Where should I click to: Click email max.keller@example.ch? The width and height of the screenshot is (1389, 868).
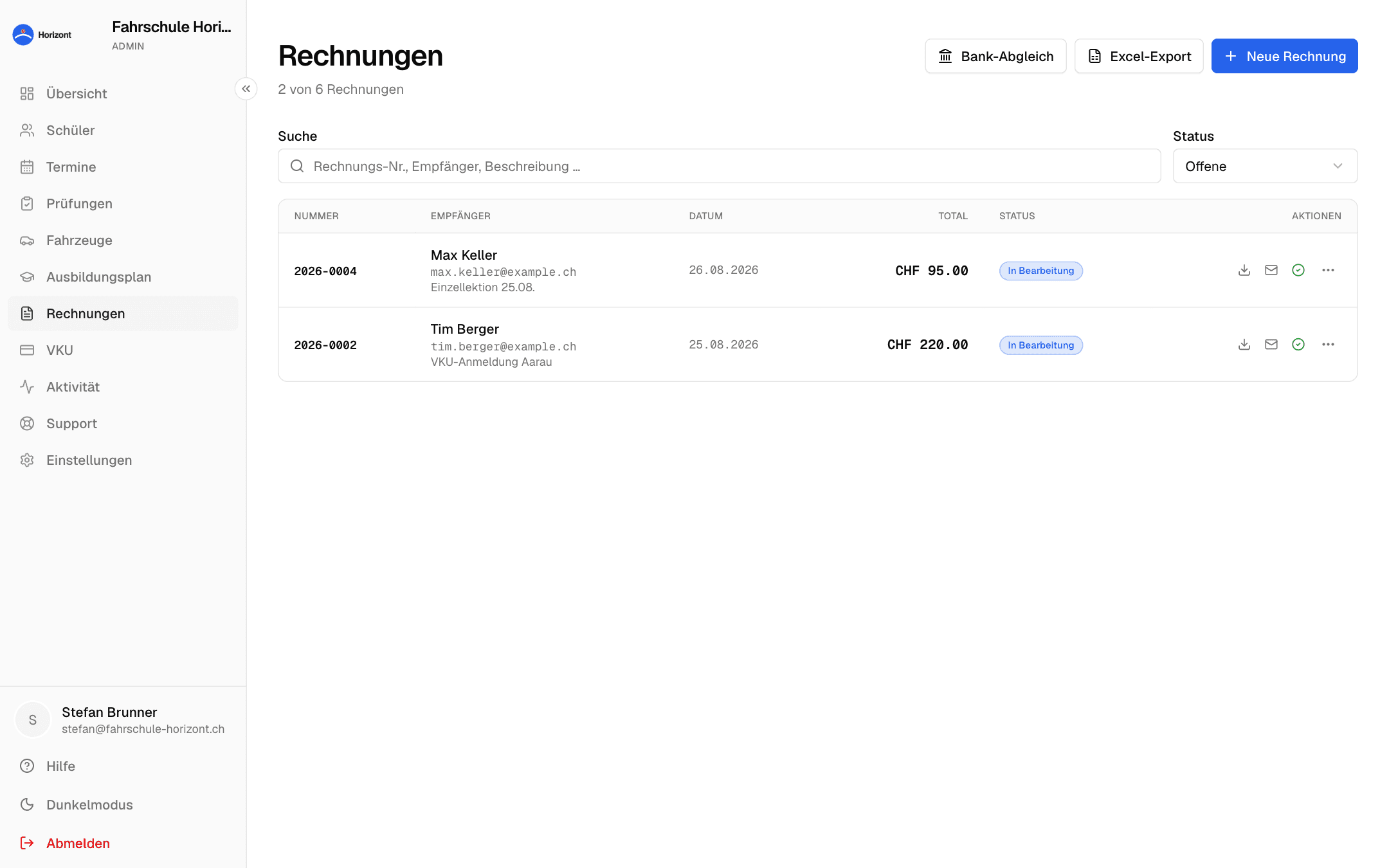pos(504,272)
